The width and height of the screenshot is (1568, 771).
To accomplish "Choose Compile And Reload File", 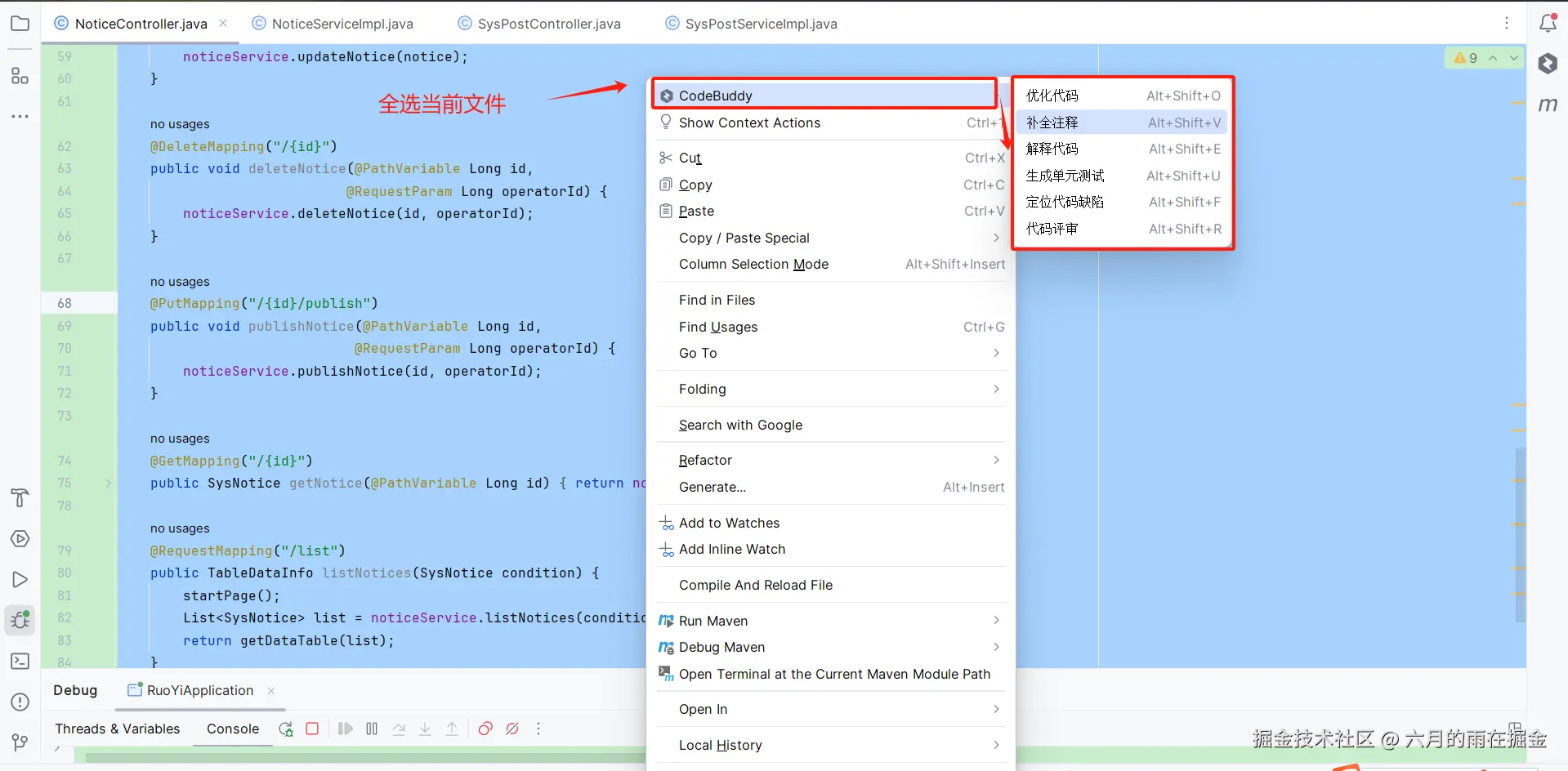I will [832, 585].
